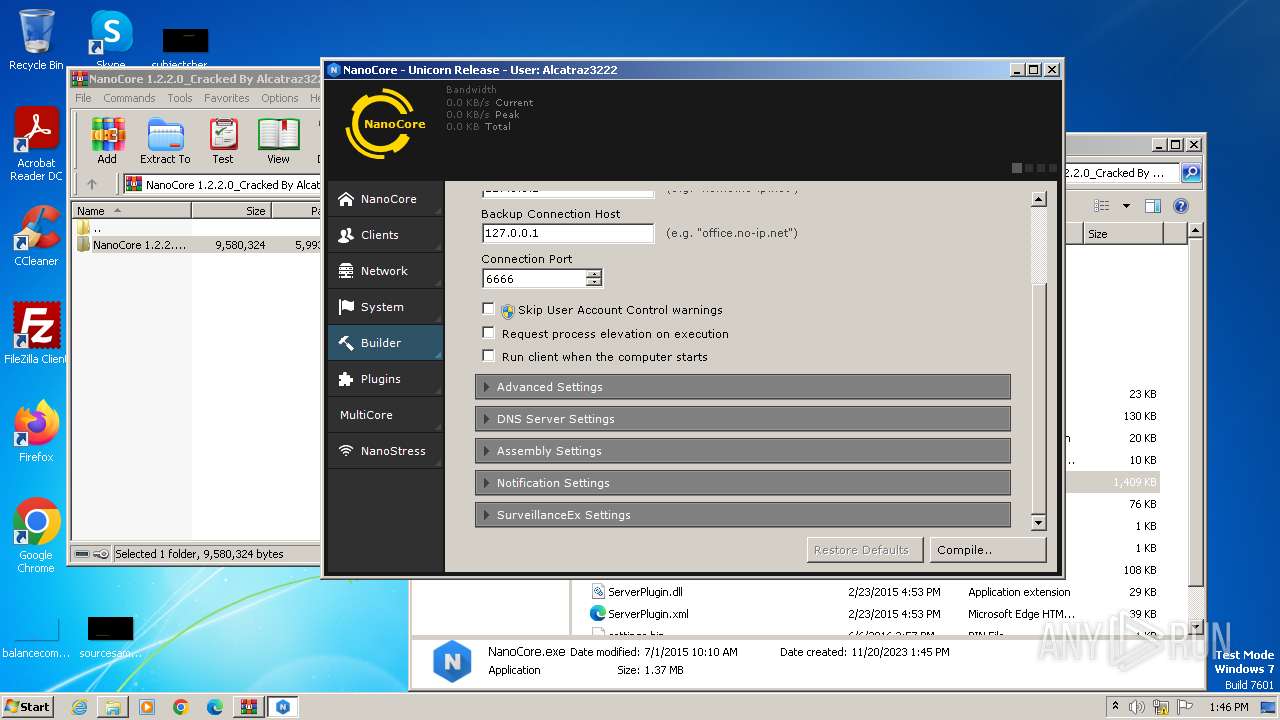This screenshot has width=1280, height=720.
Task: Decrease the Connection Port value
Action: (x=594, y=283)
